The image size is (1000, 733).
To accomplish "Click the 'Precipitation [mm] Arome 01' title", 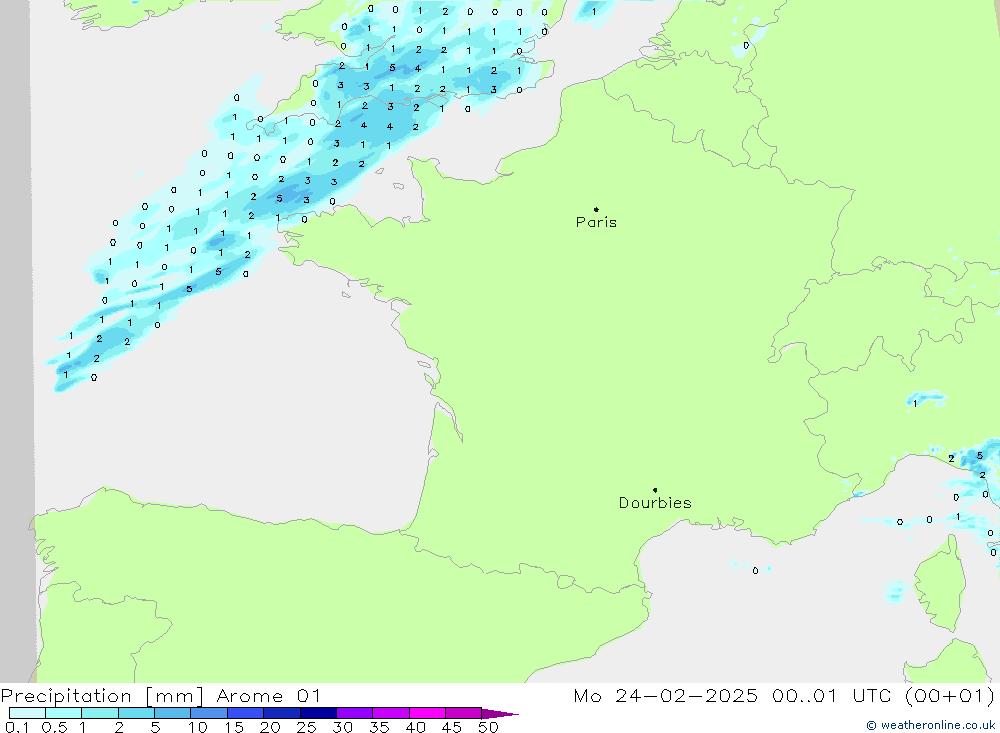I will click(x=160, y=696).
